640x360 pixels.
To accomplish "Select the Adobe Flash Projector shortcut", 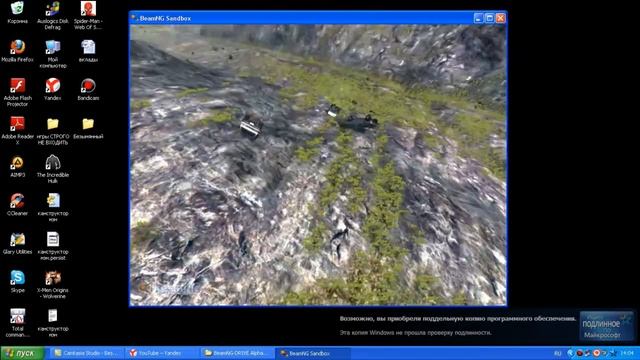I will coord(17,92).
